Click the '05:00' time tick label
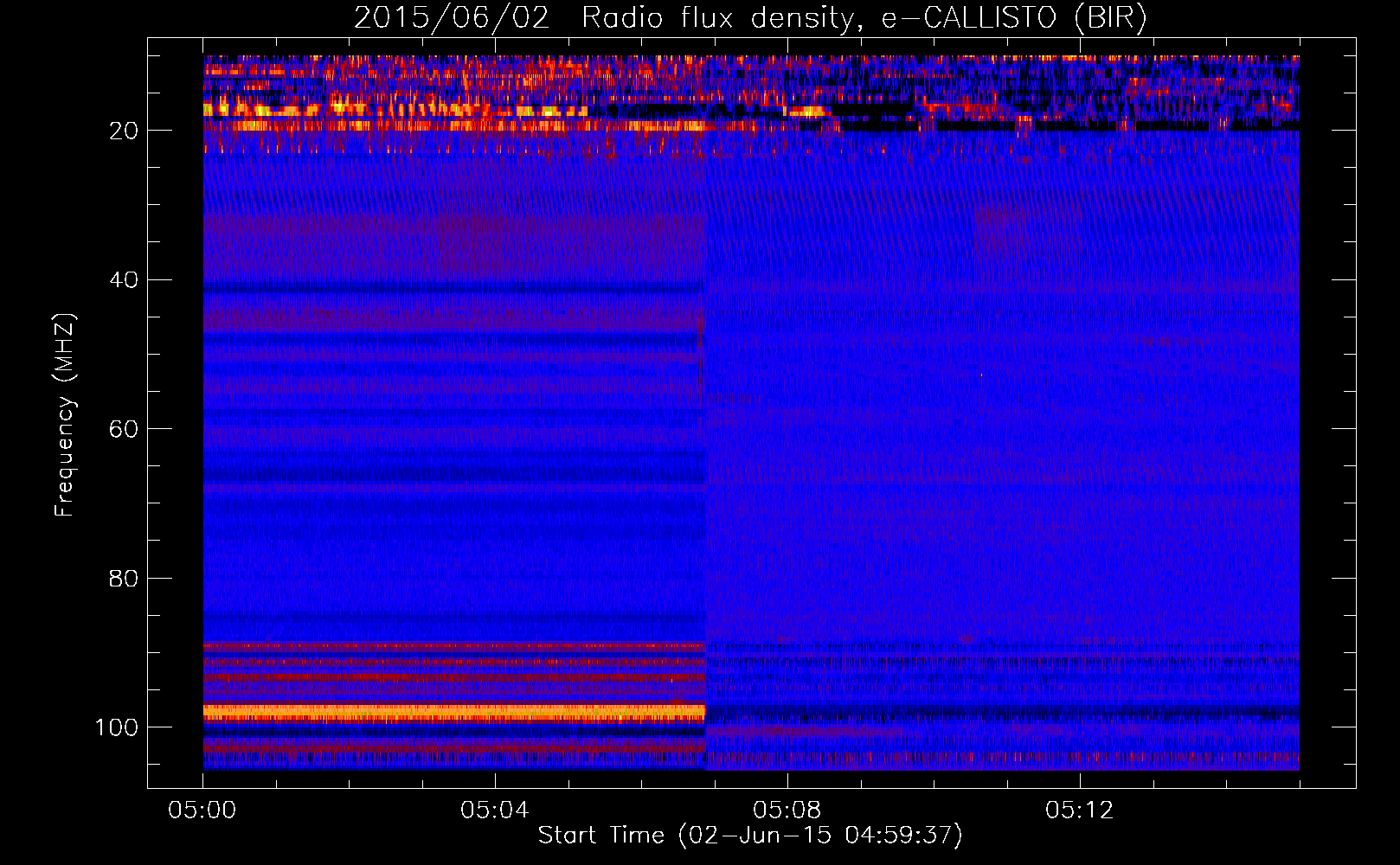The image size is (1400, 865). click(202, 811)
